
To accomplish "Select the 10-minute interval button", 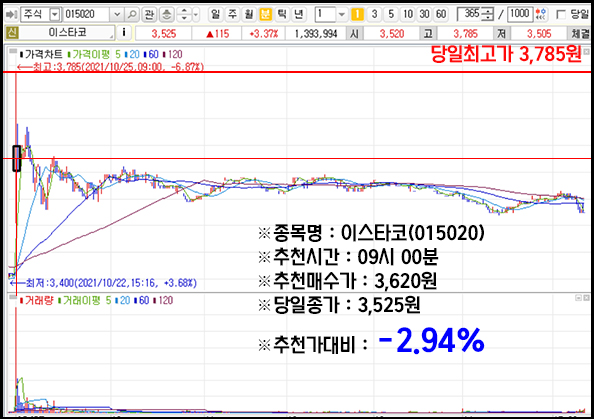I will point(408,14).
